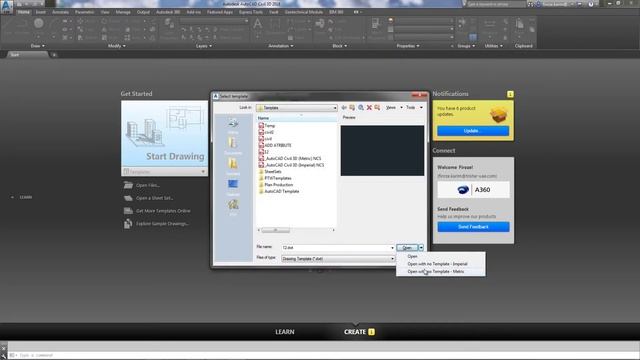
Task: Open Desktop in the places sidebar
Action: point(233,187)
